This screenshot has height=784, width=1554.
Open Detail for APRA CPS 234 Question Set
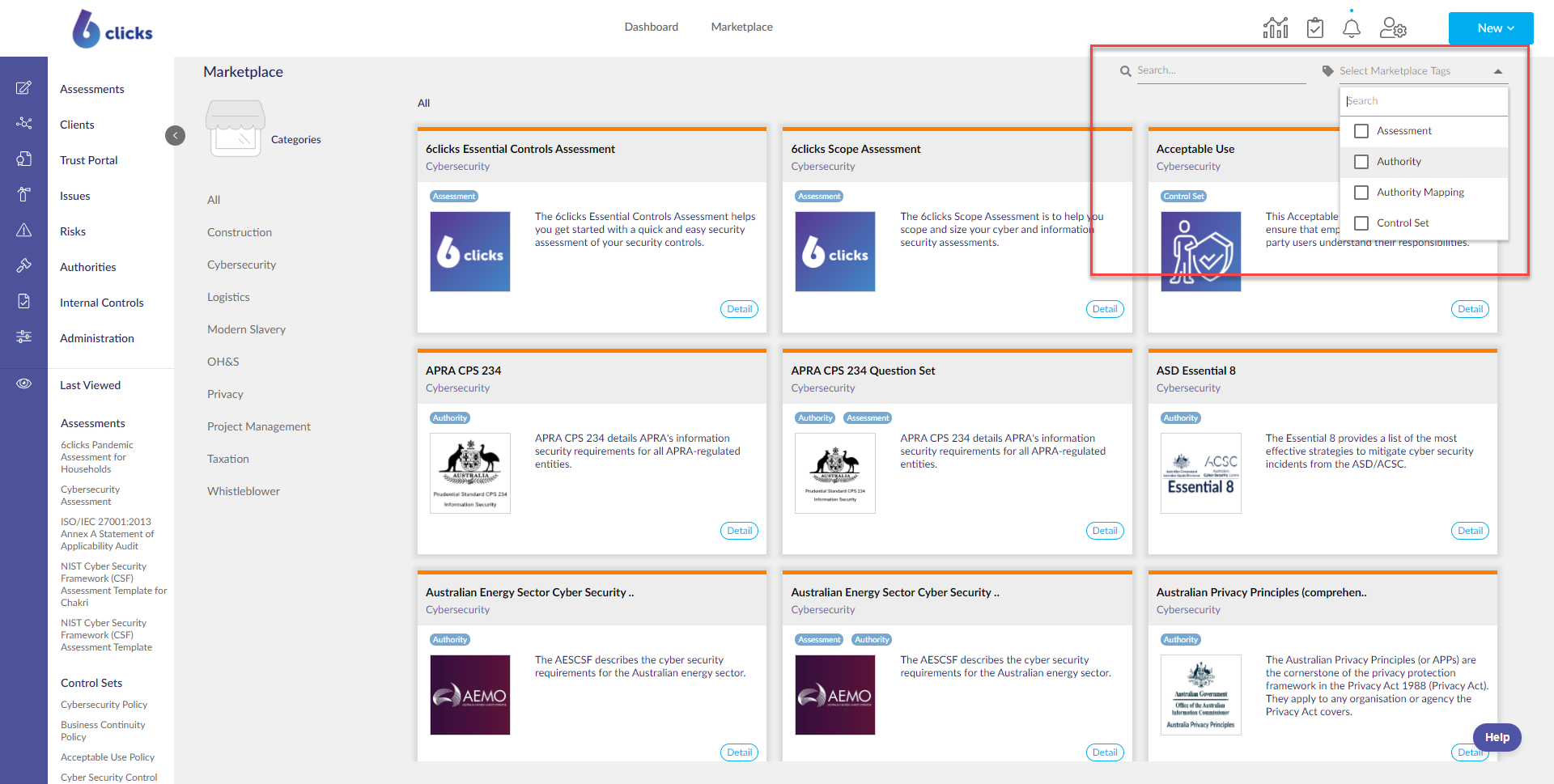pyautogui.click(x=1105, y=531)
